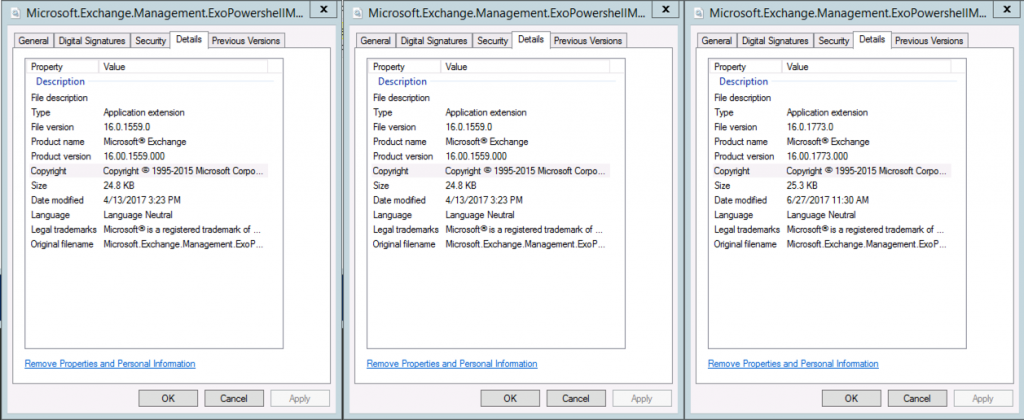Select Type Application extension in left dialog
Screen dimensions: 1024x420
pyautogui.click(x=147, y=112)
